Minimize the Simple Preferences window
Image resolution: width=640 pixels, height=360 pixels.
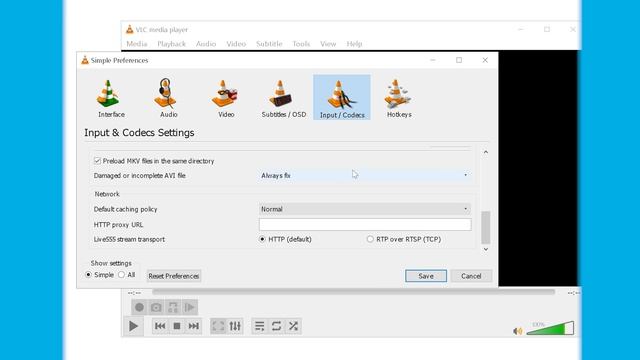(x=433, y=60)
